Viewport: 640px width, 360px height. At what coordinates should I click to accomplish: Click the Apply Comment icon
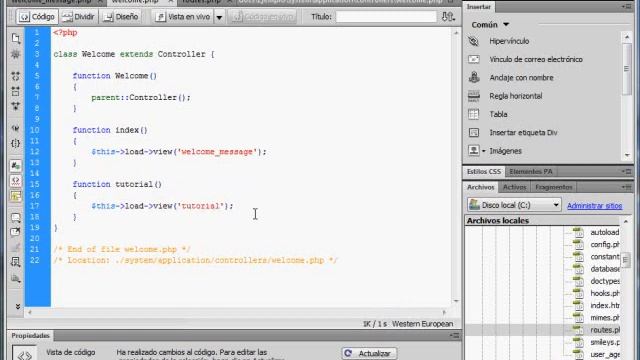tap(16, 218)
